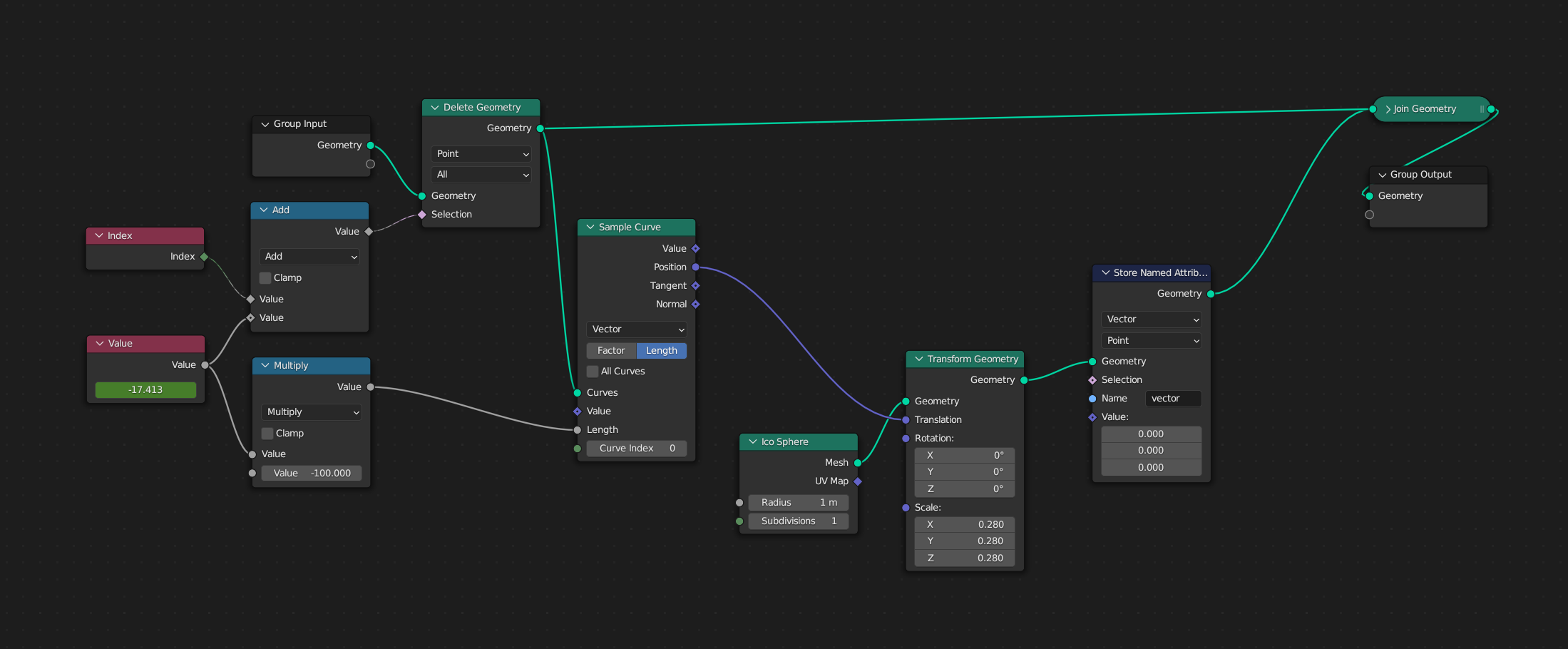
Task: Click the Curve Index field
Action: point(637,449)
